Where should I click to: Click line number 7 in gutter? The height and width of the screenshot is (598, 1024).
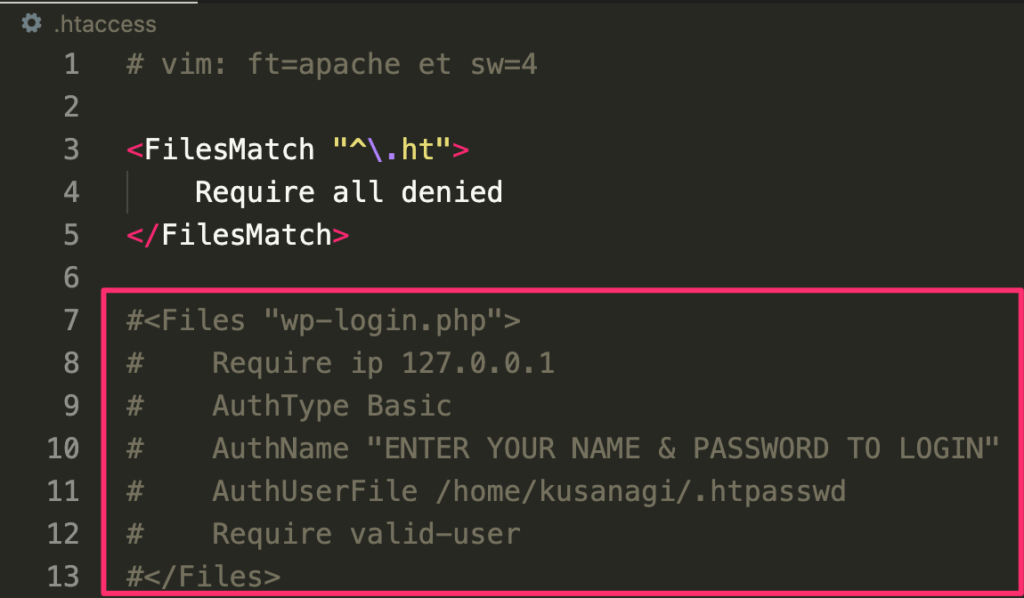pos(72,321)
